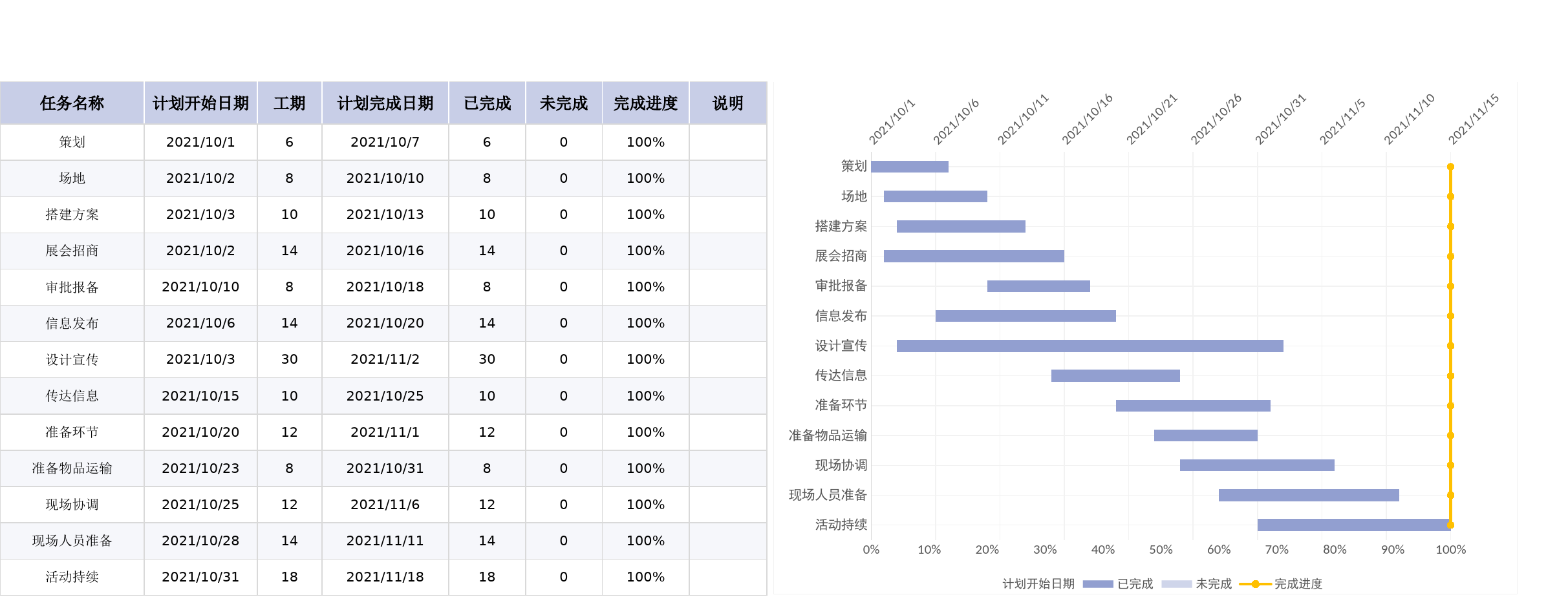The image size is (1568, 597).
Task: Click the 活动持续 bar in Gantt chart
Action: point(1353,525)
